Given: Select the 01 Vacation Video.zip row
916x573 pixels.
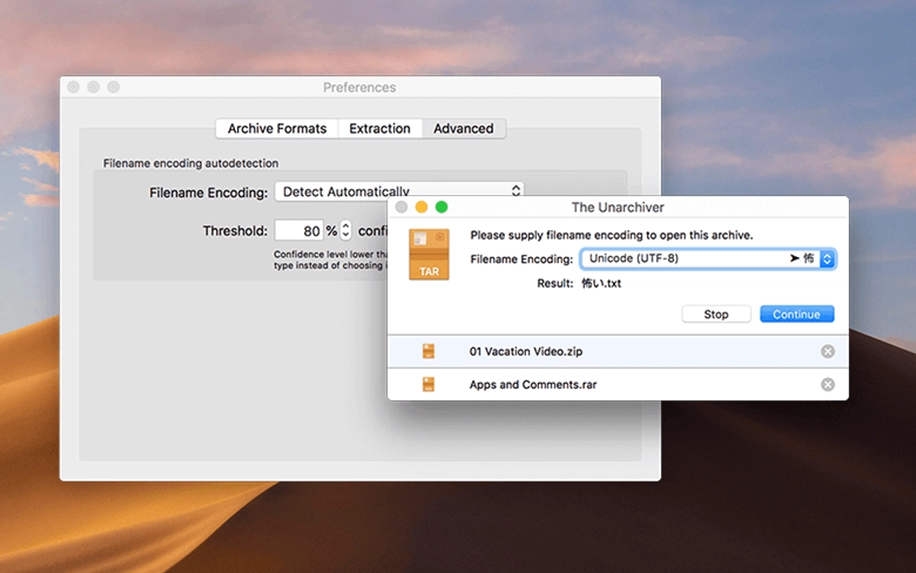Looking at the screenshot, I should 618,351.
